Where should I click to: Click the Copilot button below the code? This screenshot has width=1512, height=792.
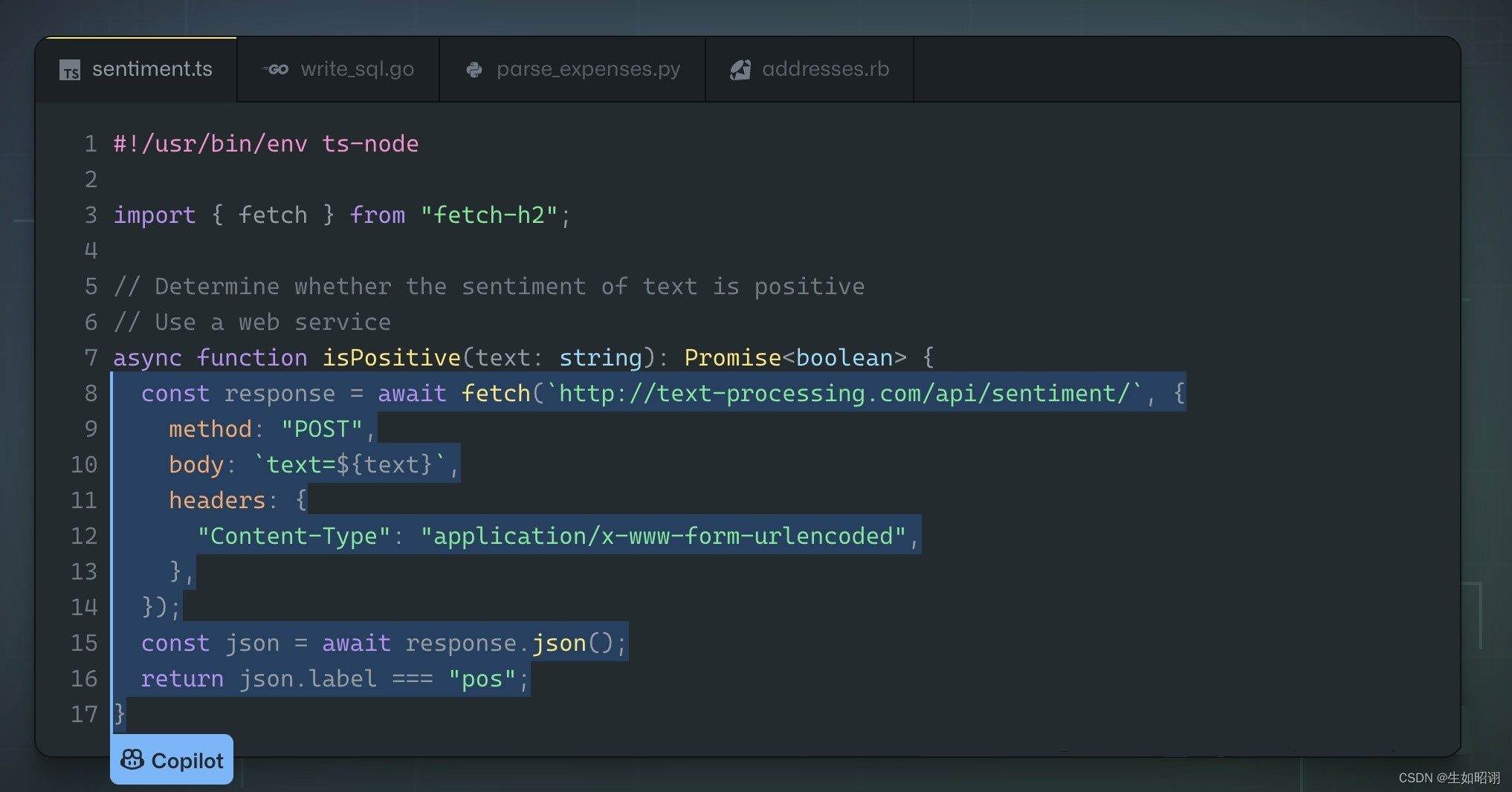coord(172,760)
